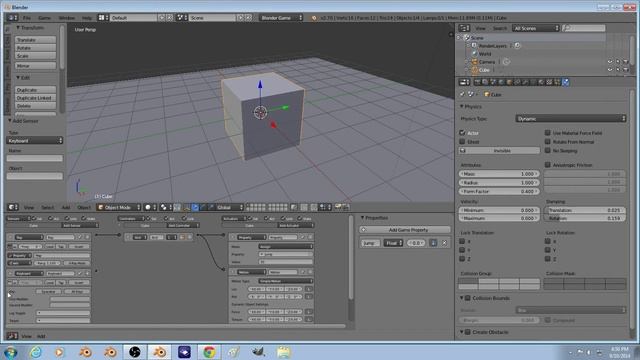Open the Keyboard sensor type dropdown
Screen dimensions: 640x360
35,140
